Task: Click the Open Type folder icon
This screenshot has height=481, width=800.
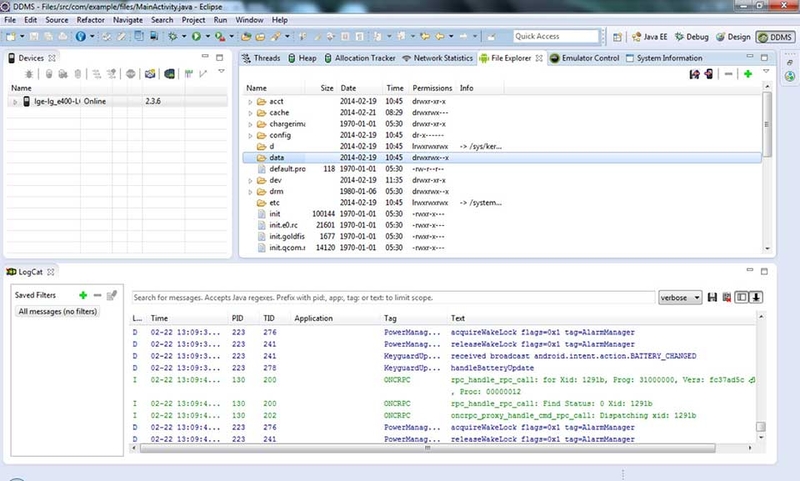Action: point(246,36)
